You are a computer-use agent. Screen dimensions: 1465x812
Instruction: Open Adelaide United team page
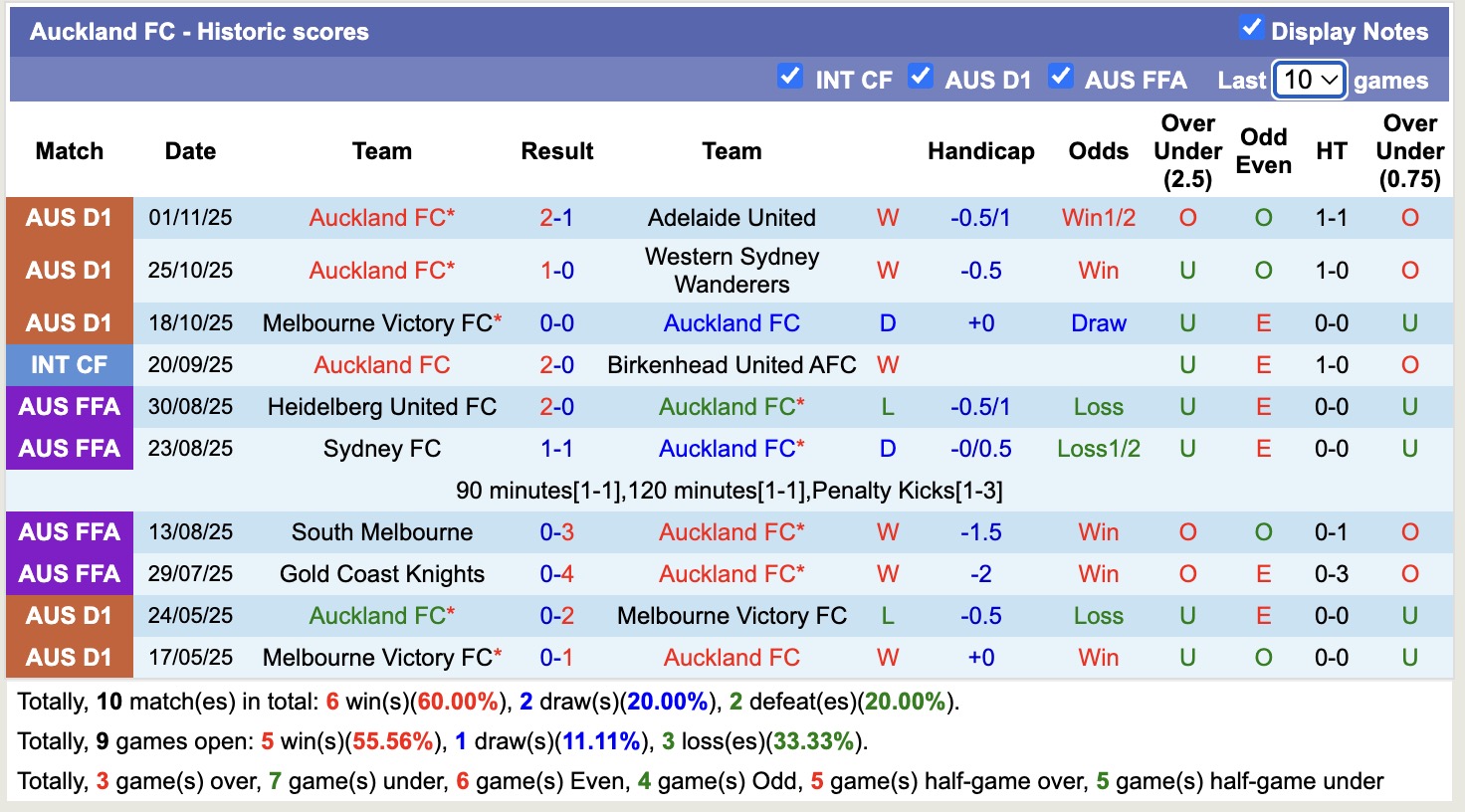(732, 217)
